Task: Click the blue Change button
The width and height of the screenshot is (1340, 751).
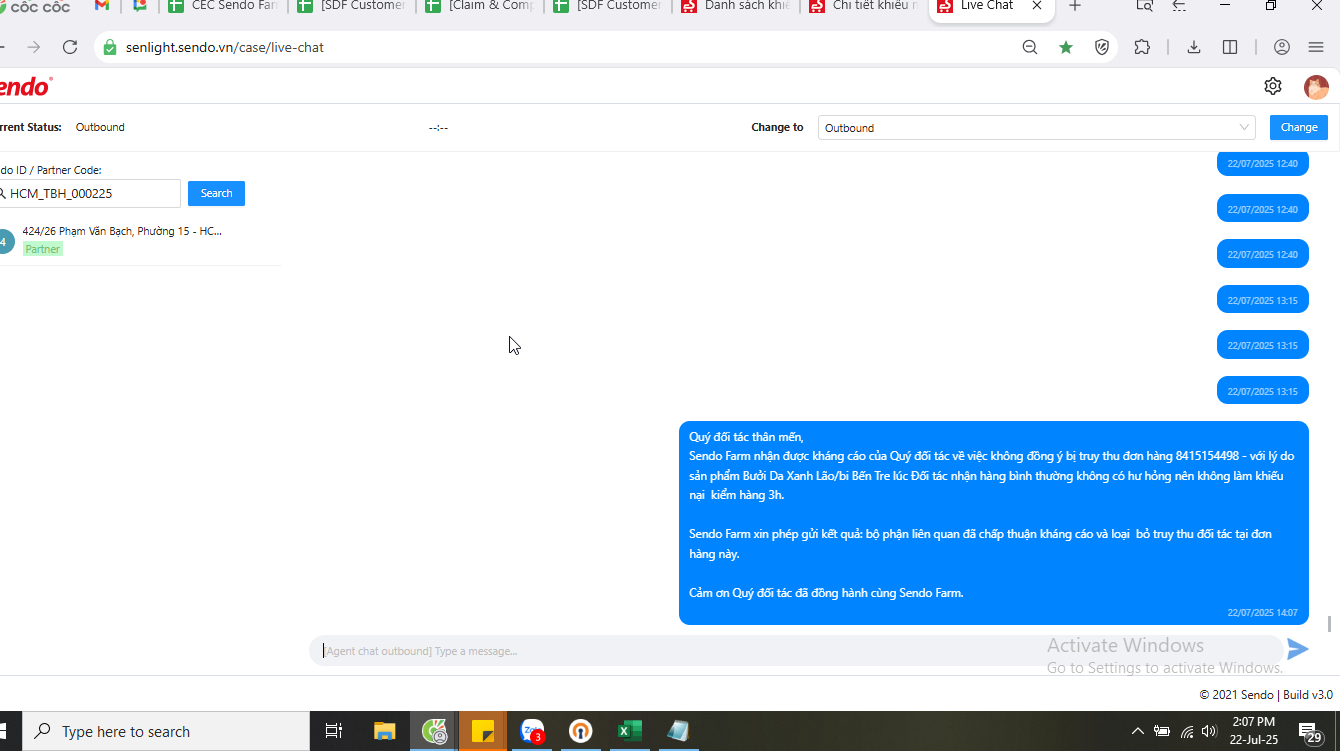Action: tap(1299, 127)
